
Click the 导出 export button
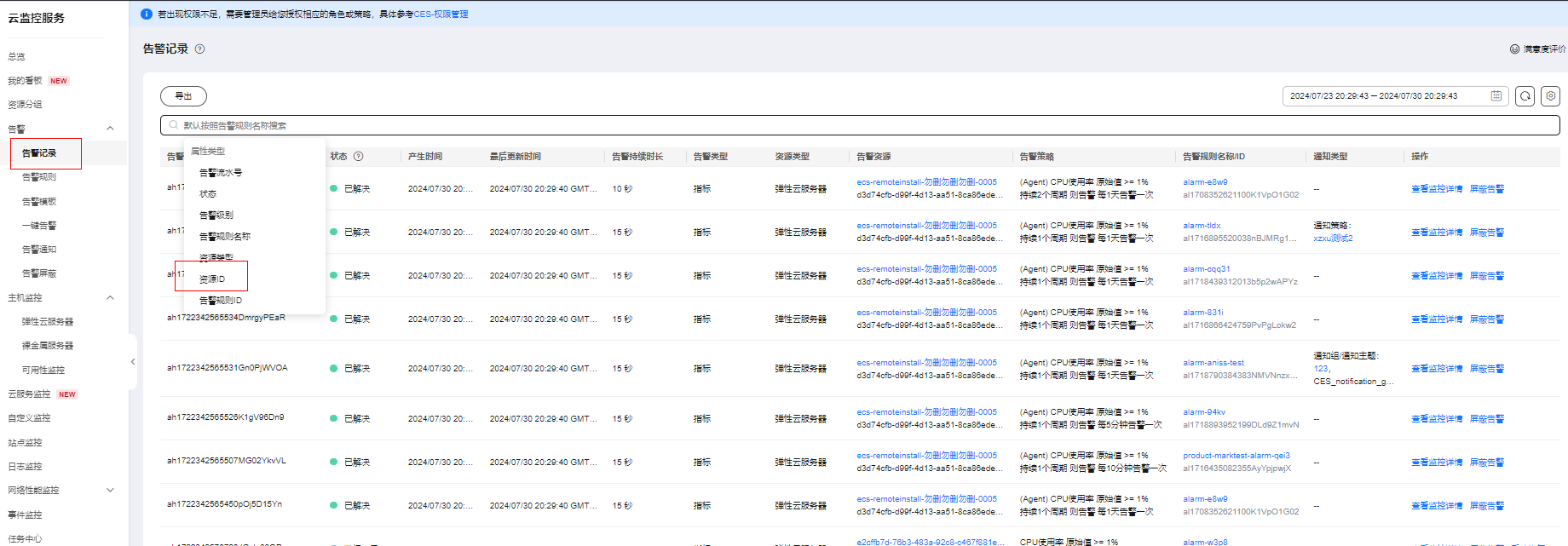coord(183,96)
